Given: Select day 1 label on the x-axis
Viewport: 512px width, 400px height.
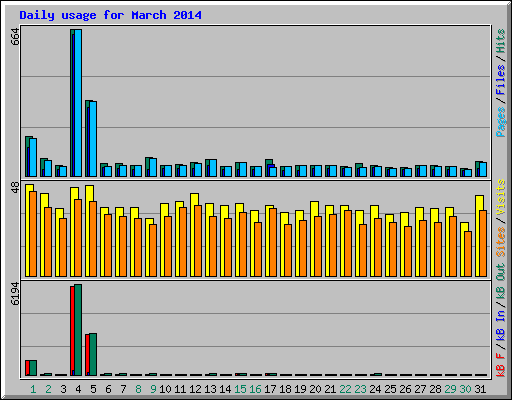Looking at the screenshot, I should (33, 389).
